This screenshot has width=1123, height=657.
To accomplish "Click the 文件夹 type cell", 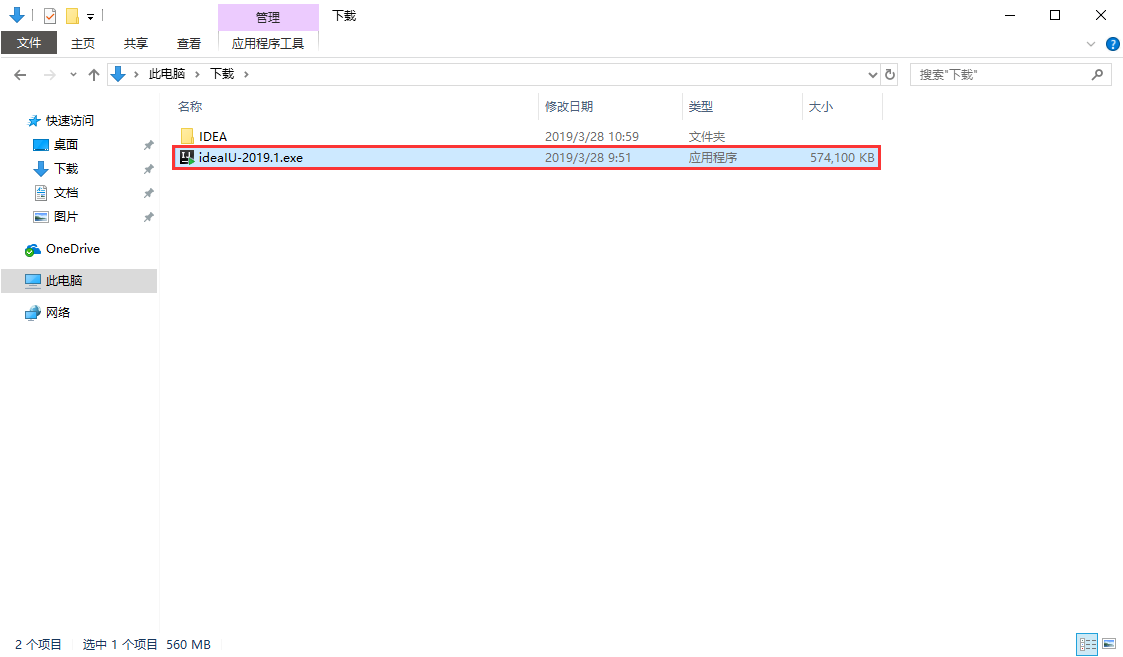I will click(x=707, y=136).
